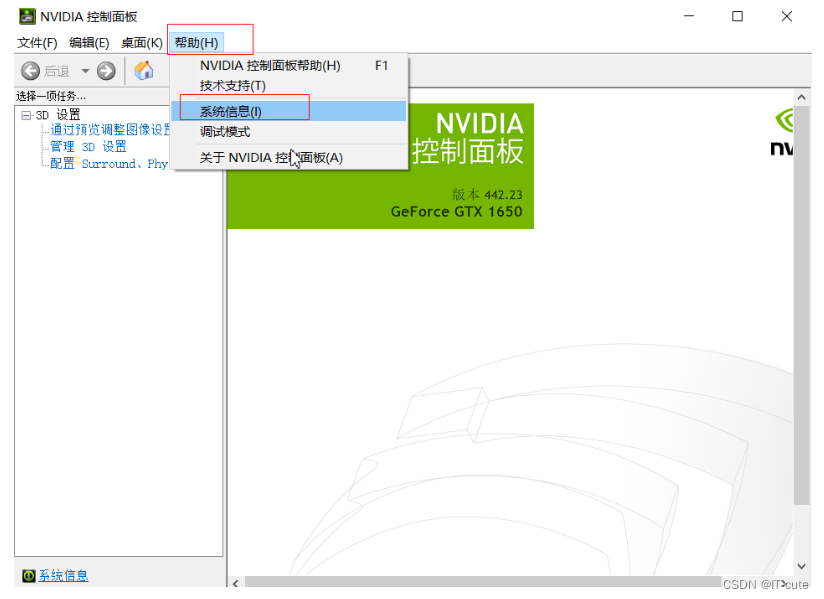Click the Back arrow toolbar icon
Viewport: 824px width, 599px height.
tap(30, 70)
